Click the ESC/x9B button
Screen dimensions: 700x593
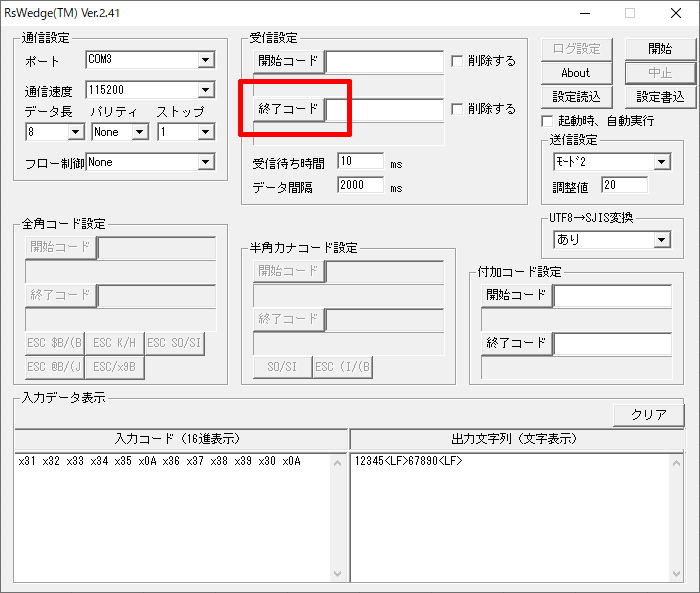point(114,367)
